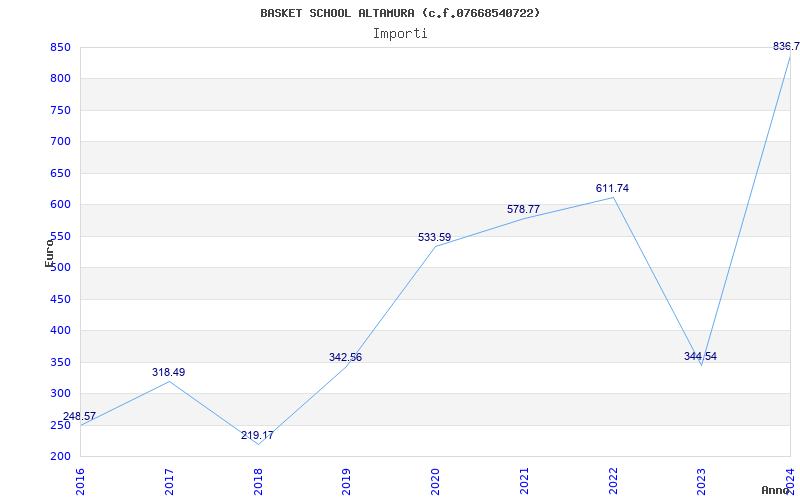Select the 'Importi' subtitle text
This screenshot has height=500, width=800.
tap(400, 34)
